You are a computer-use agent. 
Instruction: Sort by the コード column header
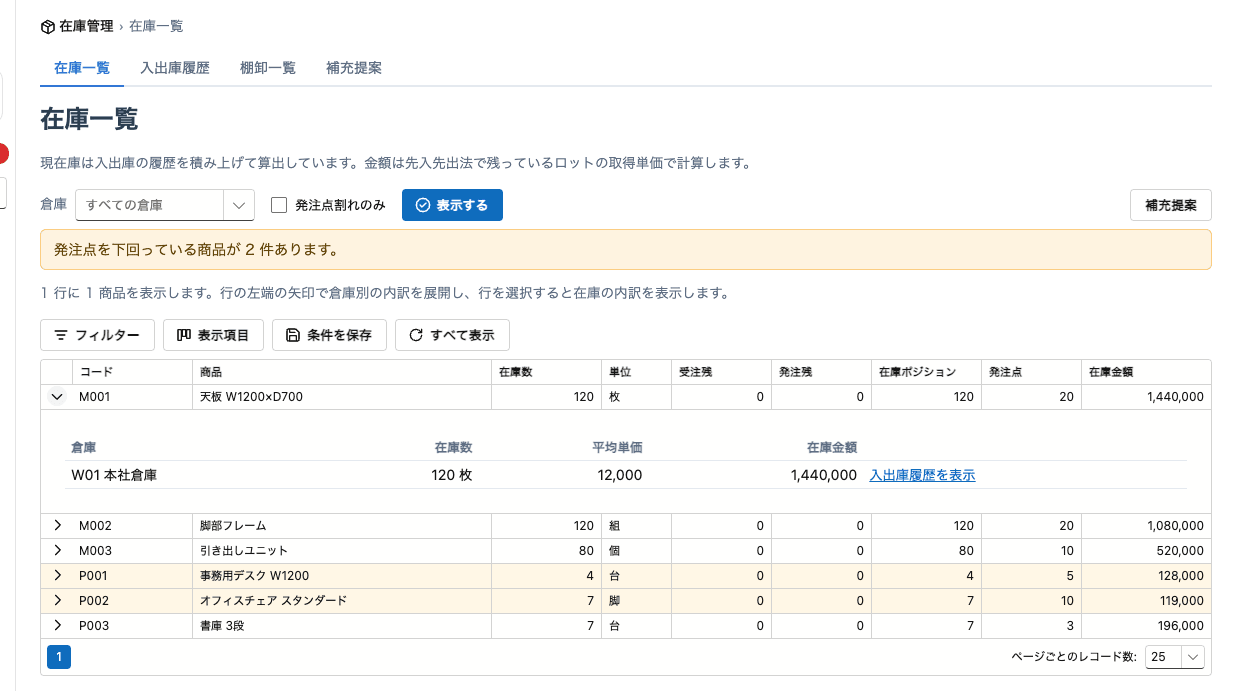click(x=132, y=372)
